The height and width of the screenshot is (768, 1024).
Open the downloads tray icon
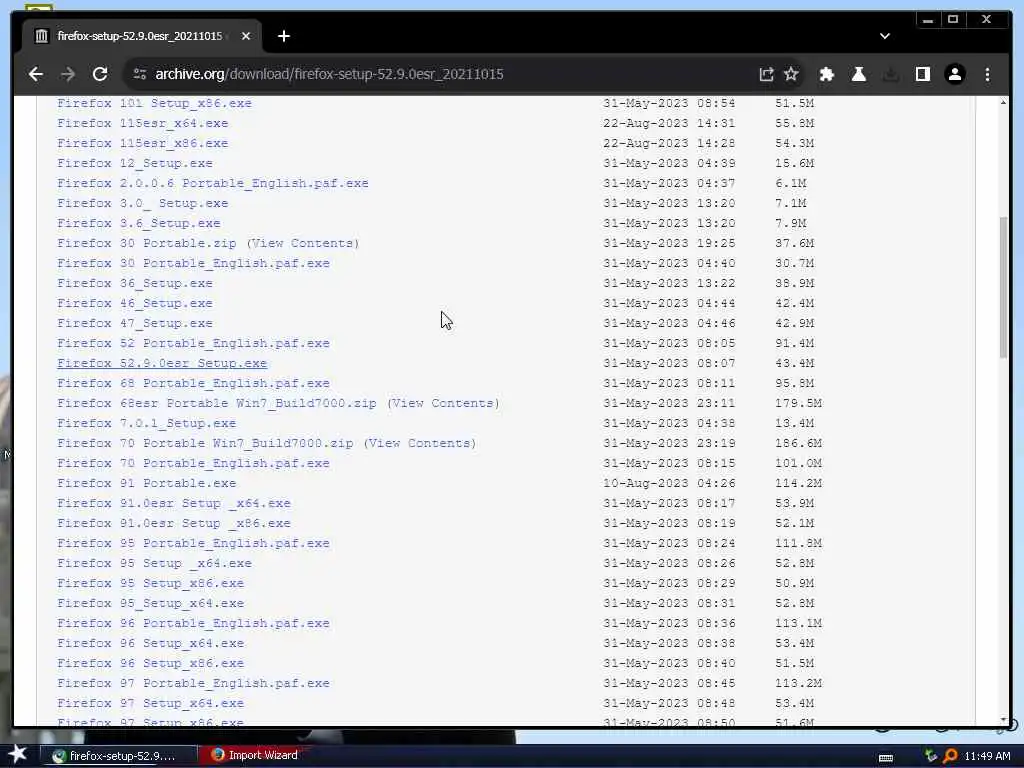click(x=891, y=74)
